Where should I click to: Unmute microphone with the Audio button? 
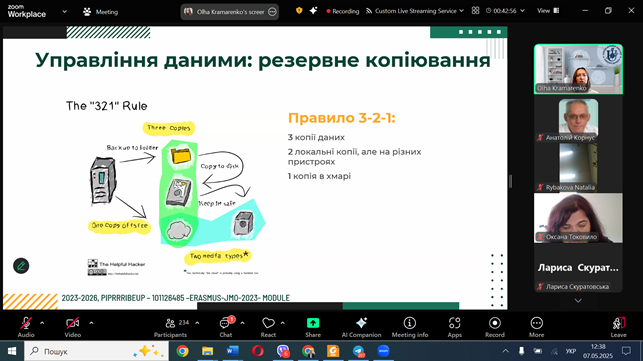(26, 327)
